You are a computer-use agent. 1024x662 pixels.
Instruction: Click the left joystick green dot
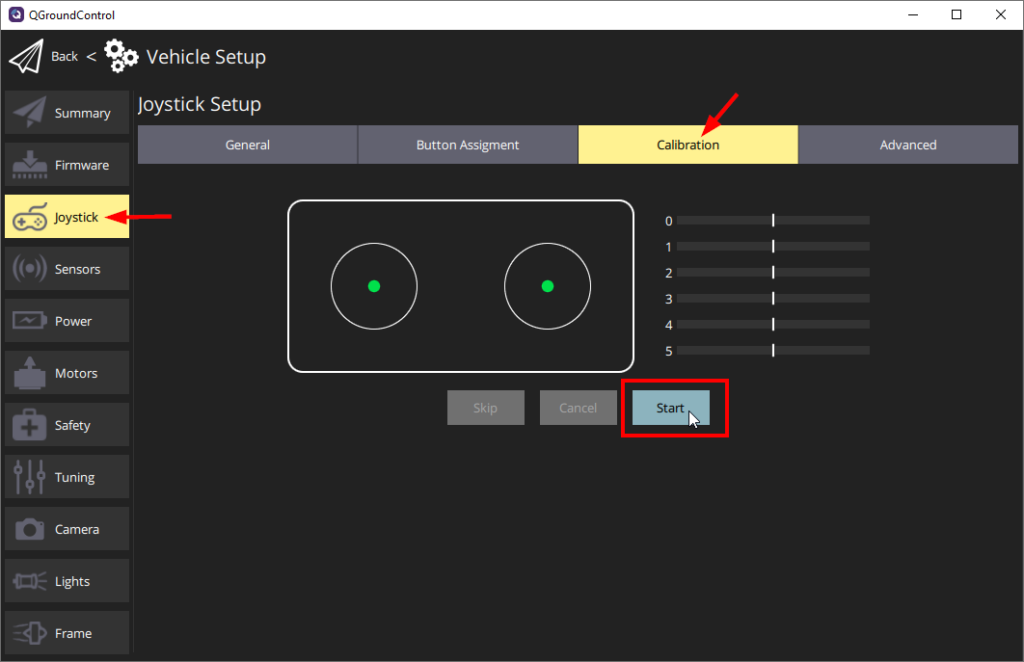[374, 286]
